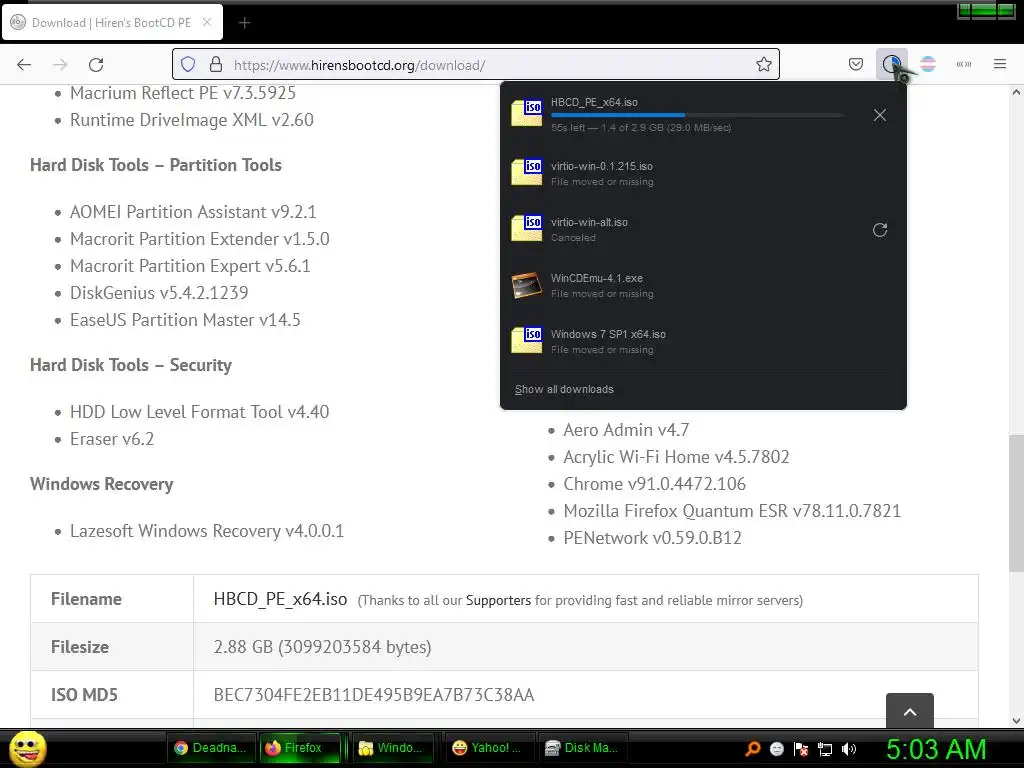Click the orange magnifier tray icon

pyautogui.click(x=753, y=748)
